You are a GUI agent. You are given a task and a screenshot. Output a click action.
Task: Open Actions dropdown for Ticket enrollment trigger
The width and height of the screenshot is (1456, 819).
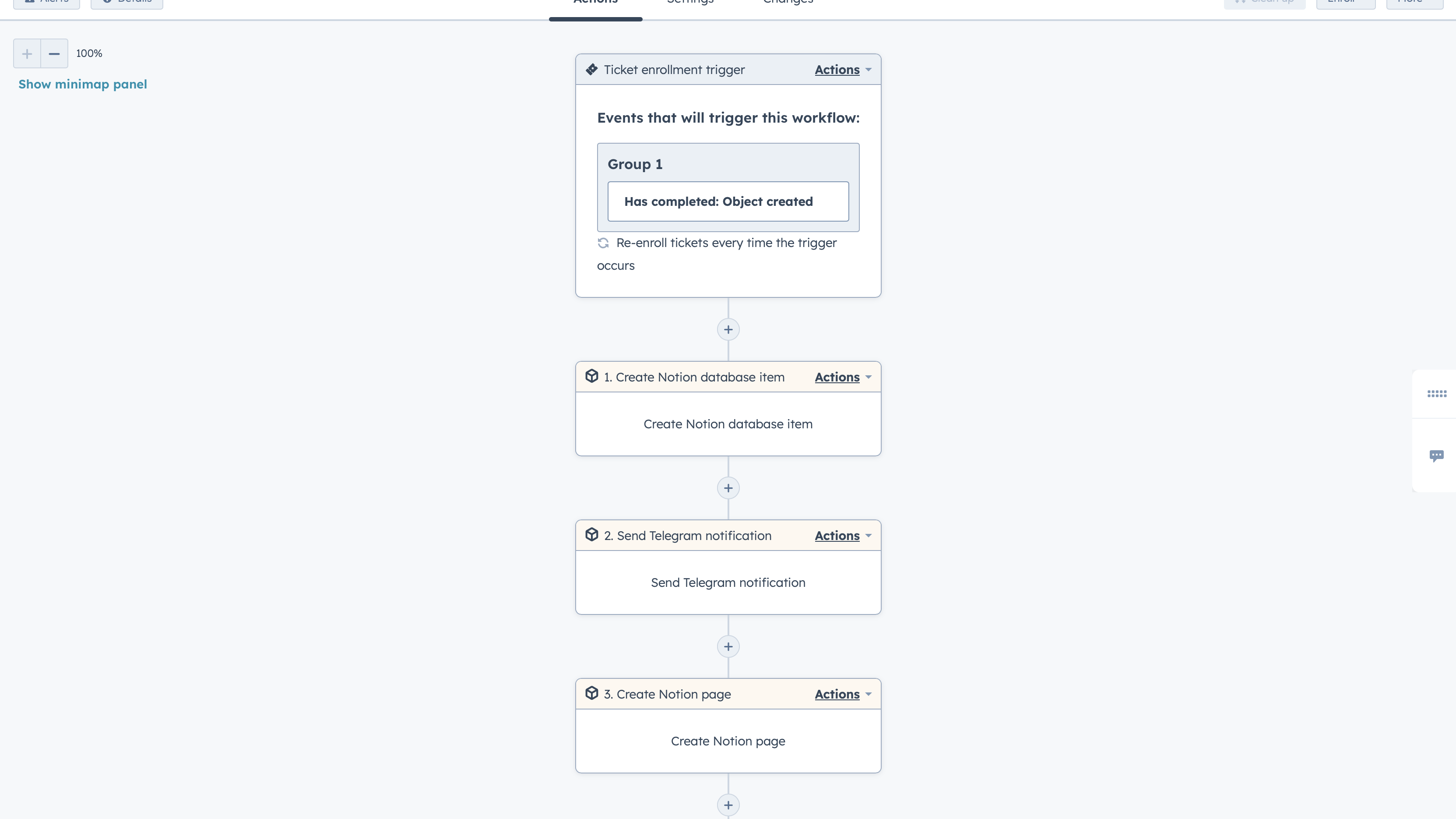(x=842, y=70)
